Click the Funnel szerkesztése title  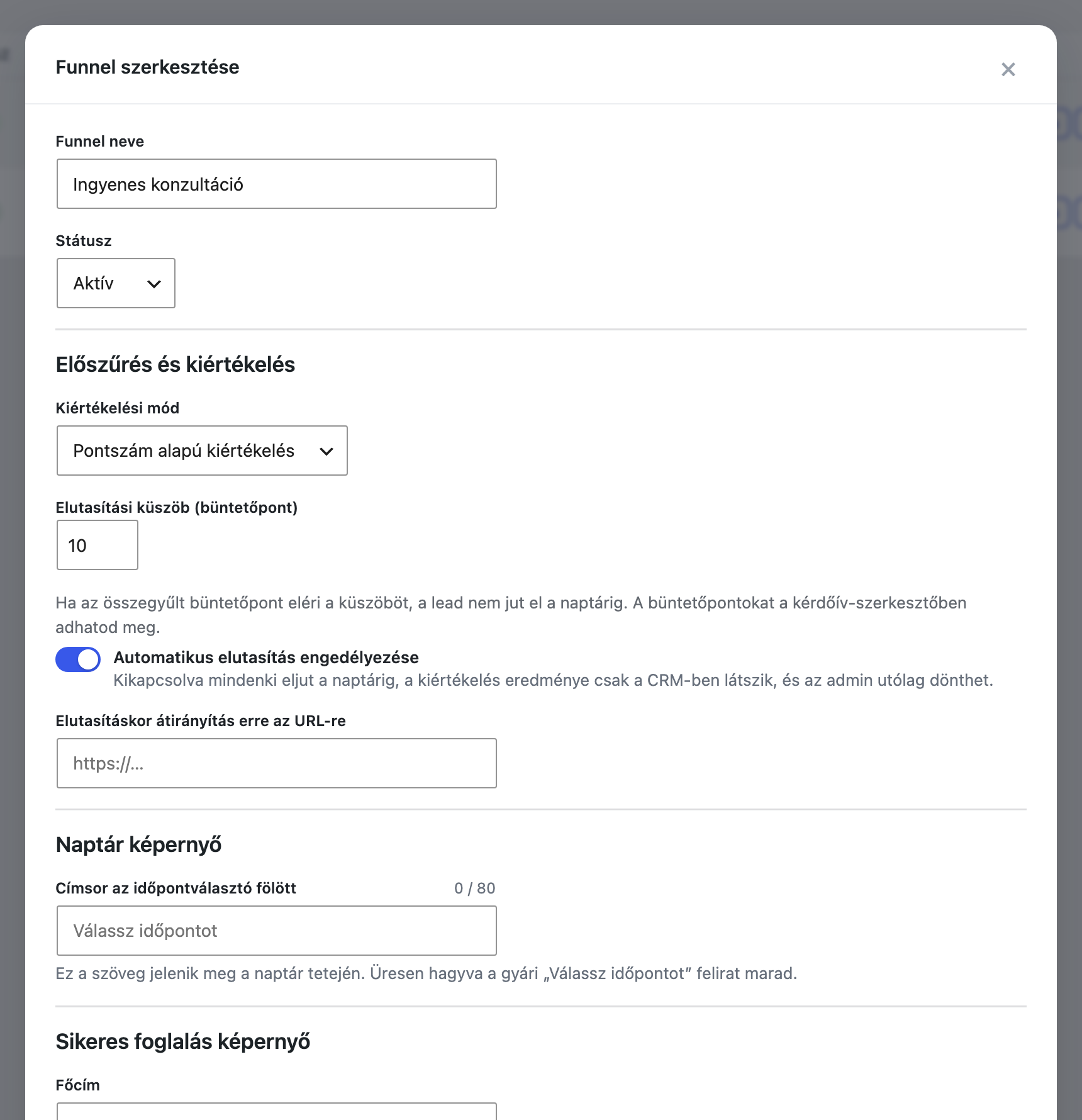pyautogui.click(x=148, y=67)
